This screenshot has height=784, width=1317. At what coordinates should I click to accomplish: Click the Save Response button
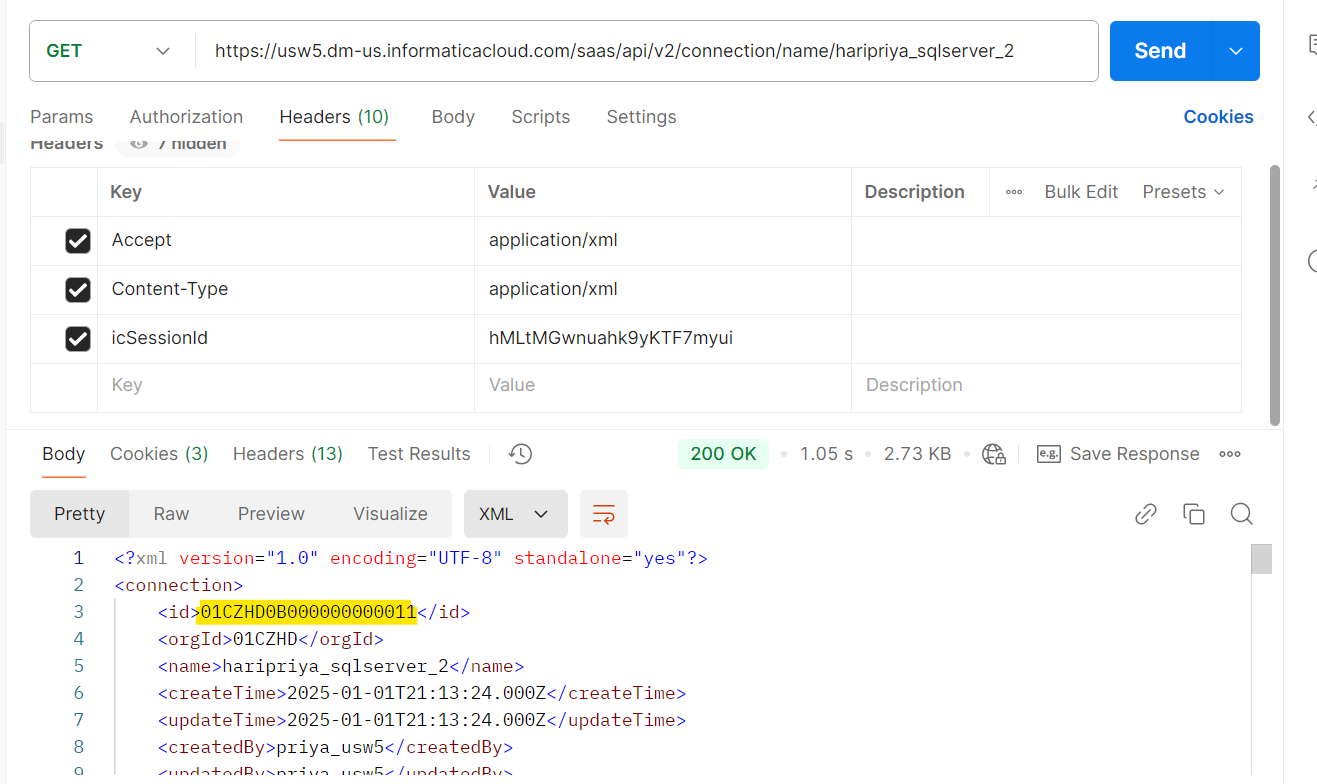1118,454
